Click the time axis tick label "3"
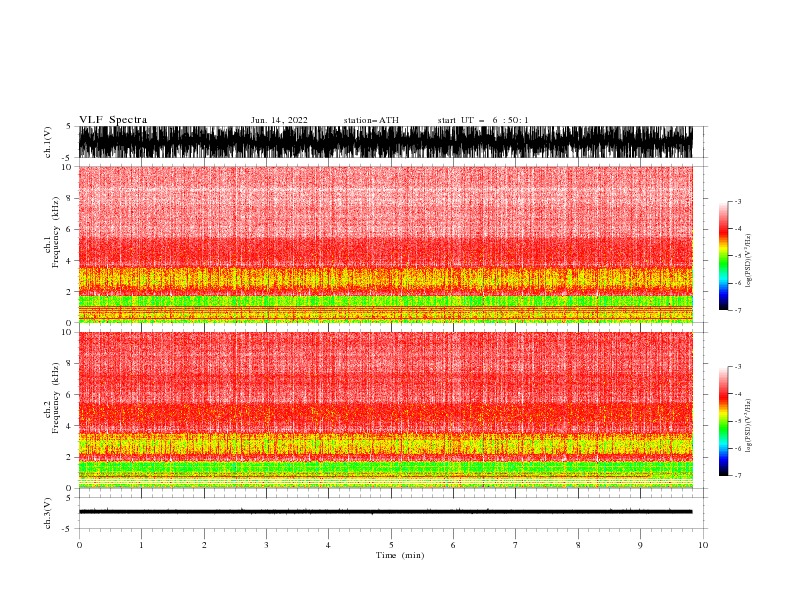The width and height of the screenshot is (792, 612). [x=266, y=545]
